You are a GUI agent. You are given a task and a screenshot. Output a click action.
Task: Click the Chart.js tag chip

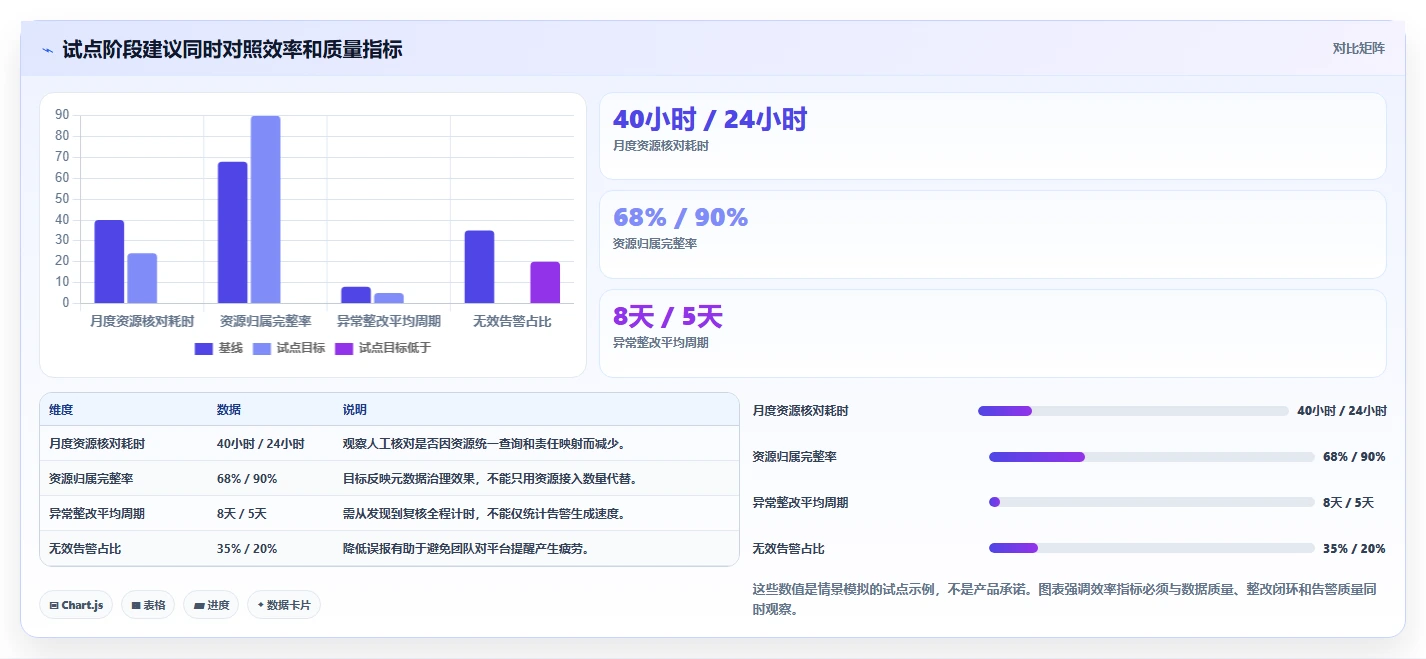(x=76, y=605)
